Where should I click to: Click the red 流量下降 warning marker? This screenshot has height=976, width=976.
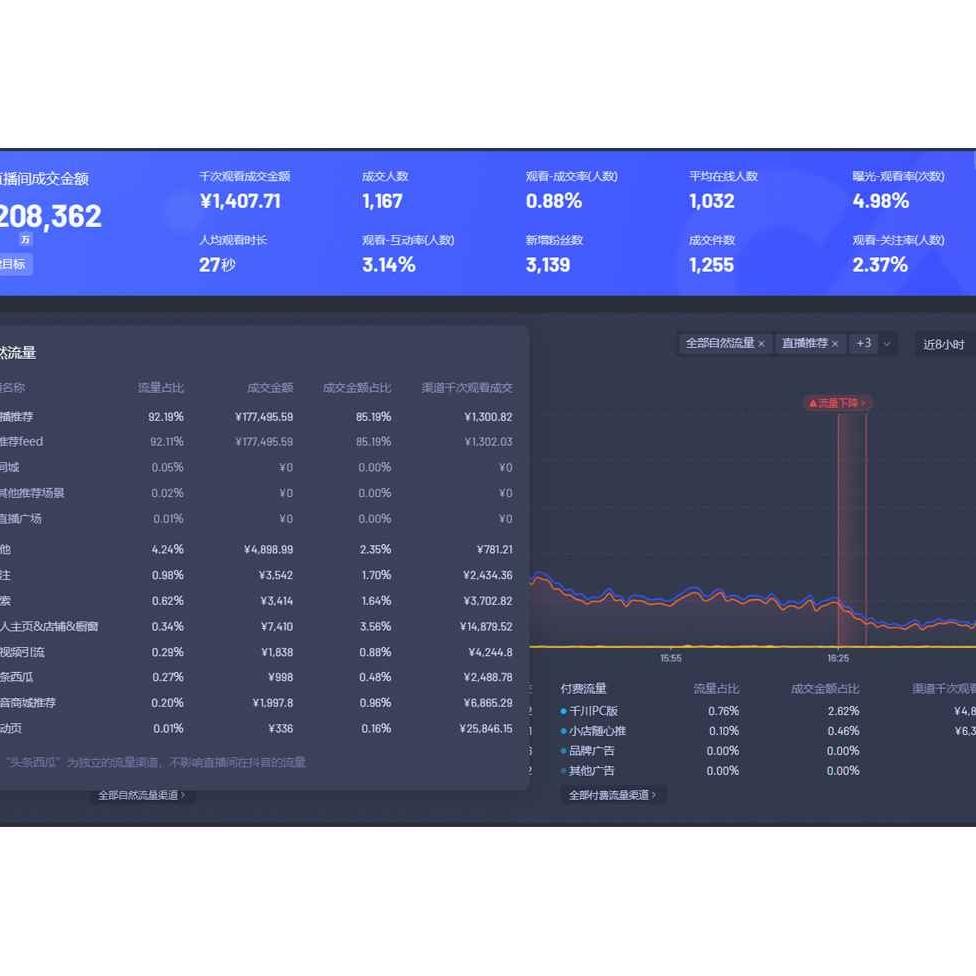[837, 403]
